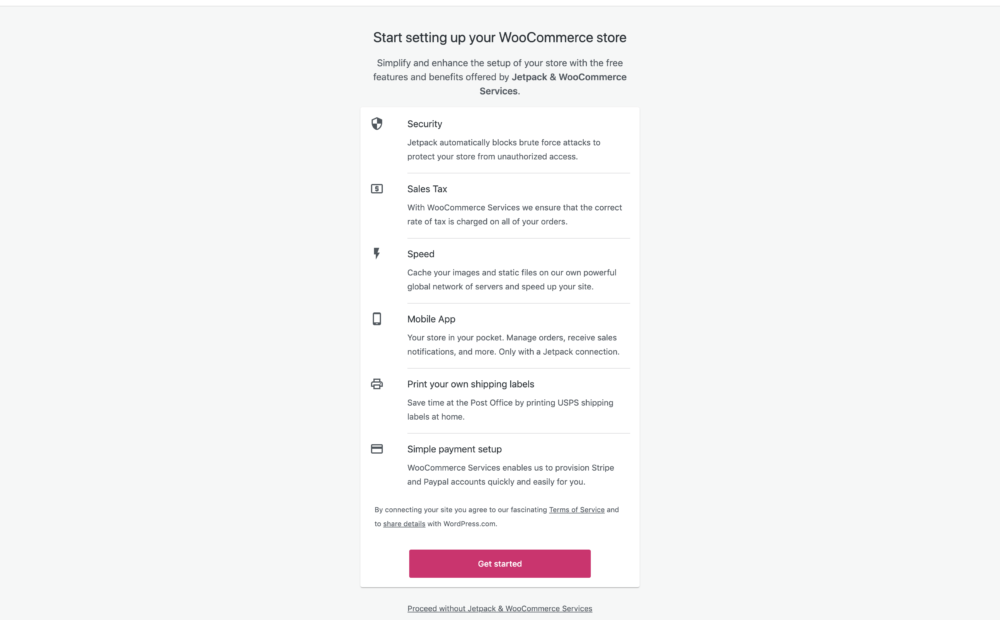Select the Speed feature heading

point(421,254)
